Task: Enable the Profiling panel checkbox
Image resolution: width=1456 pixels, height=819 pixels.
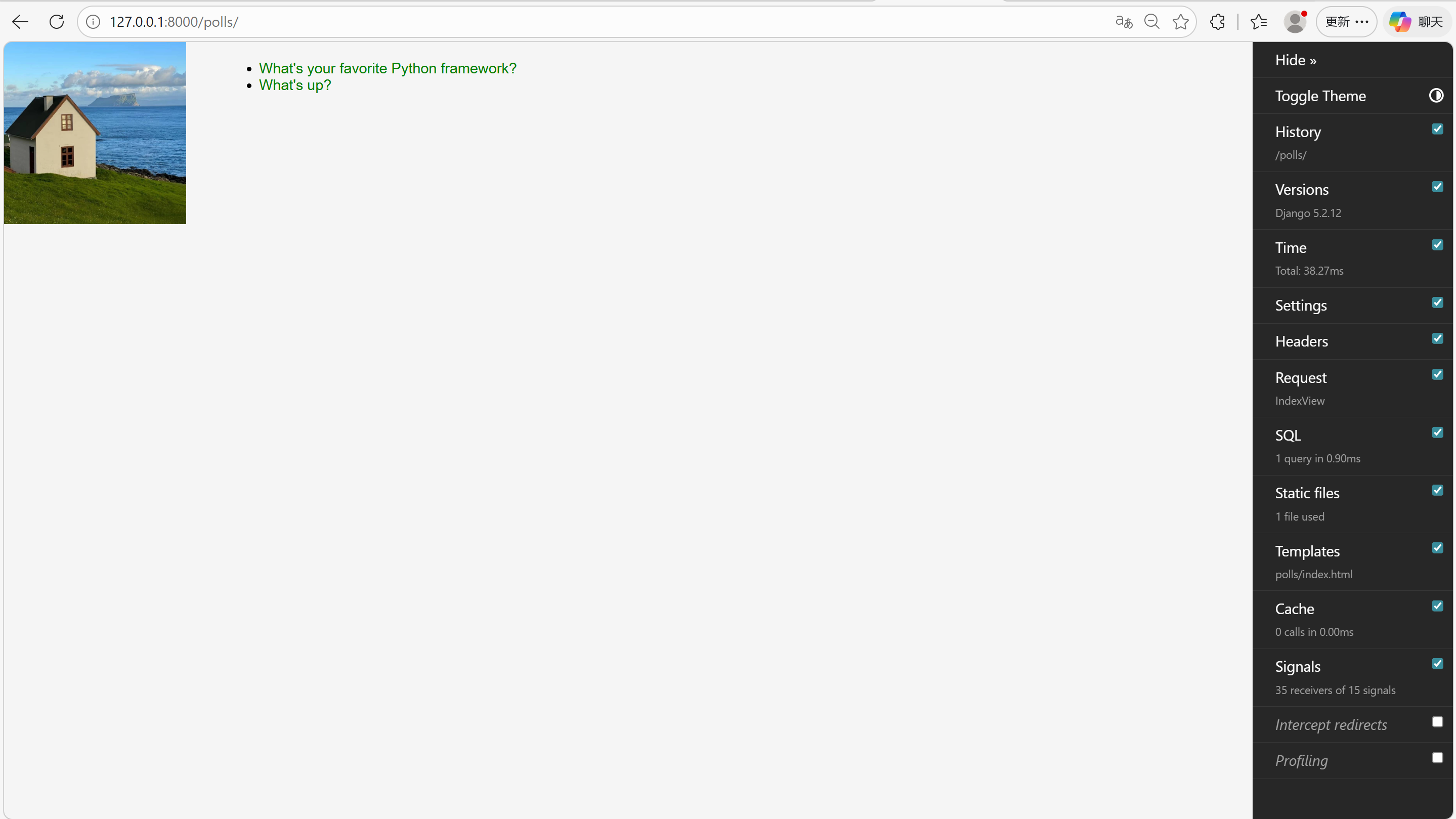Action: click(x=1437, y=758)
